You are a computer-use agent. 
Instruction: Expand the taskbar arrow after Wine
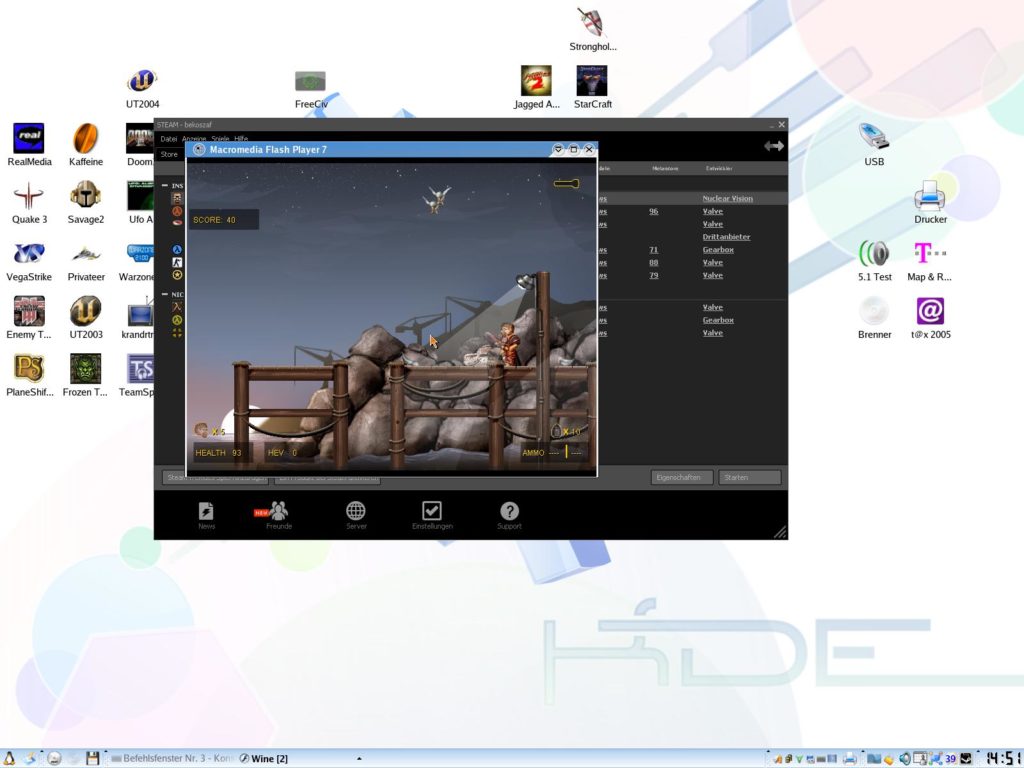pos(359,759)
